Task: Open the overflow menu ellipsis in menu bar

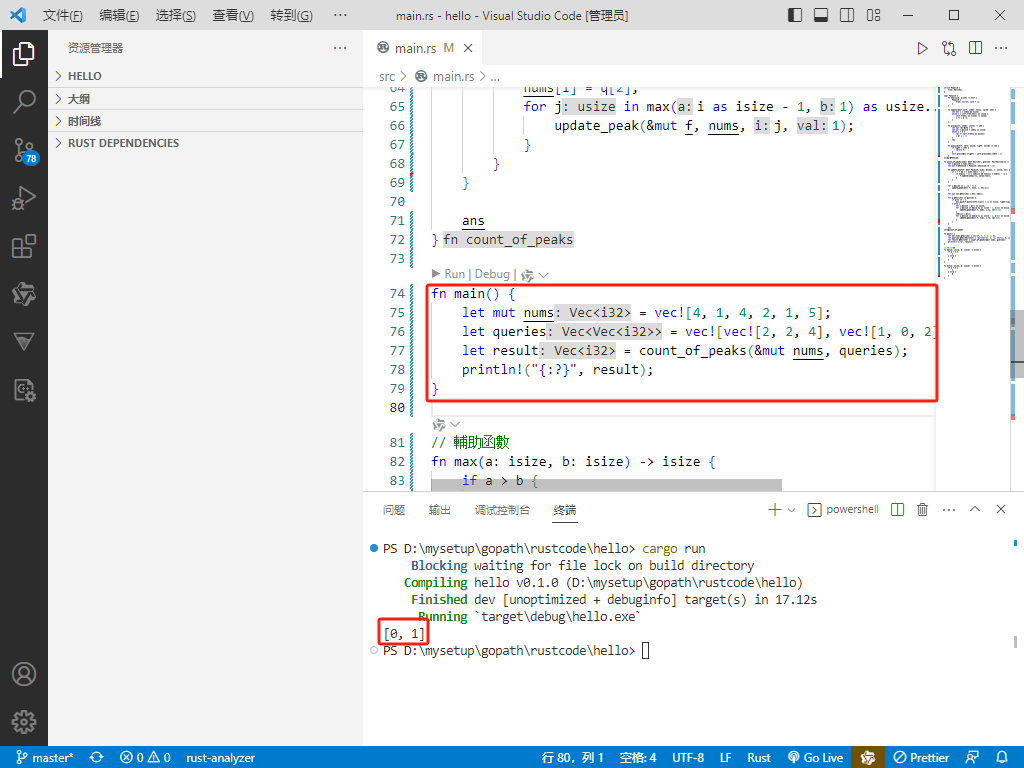Action: click(340, 15)
